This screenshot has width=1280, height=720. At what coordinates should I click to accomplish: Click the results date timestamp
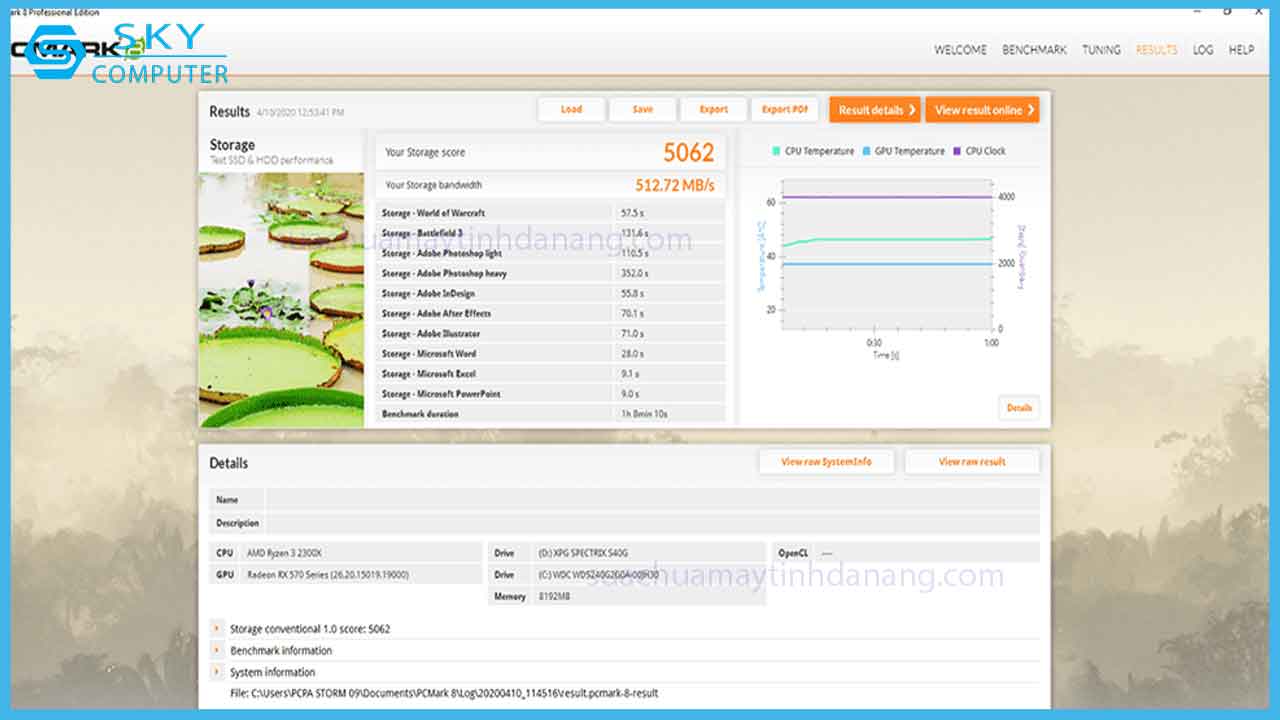[300, 112]
